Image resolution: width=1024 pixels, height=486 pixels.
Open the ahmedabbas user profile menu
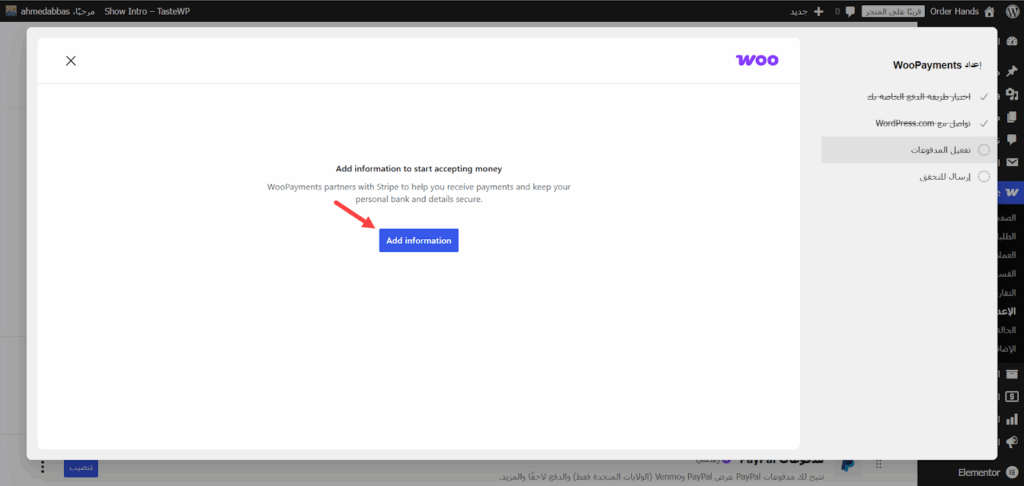(x=50, y=11)
